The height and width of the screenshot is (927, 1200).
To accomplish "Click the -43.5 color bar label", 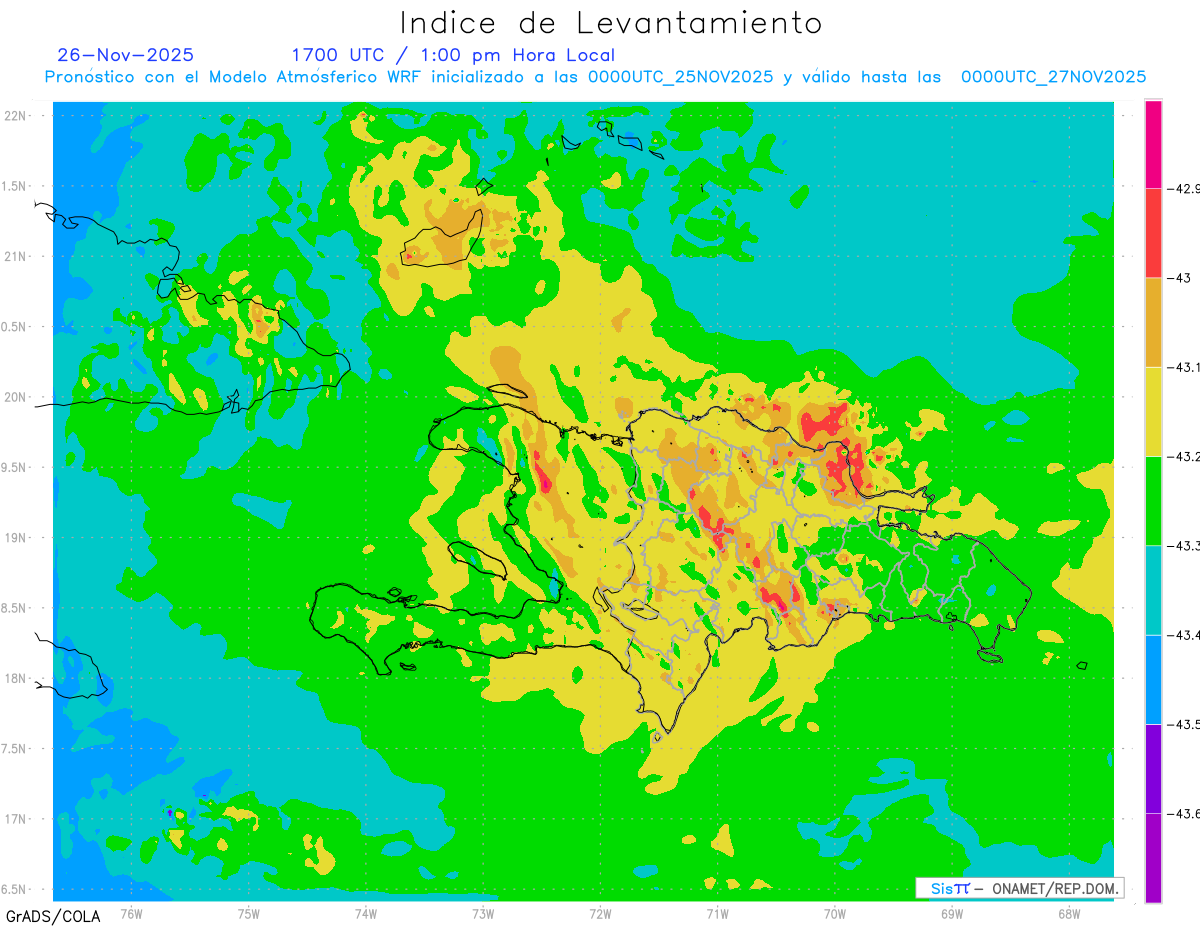I will click(x=1185, y=724).
